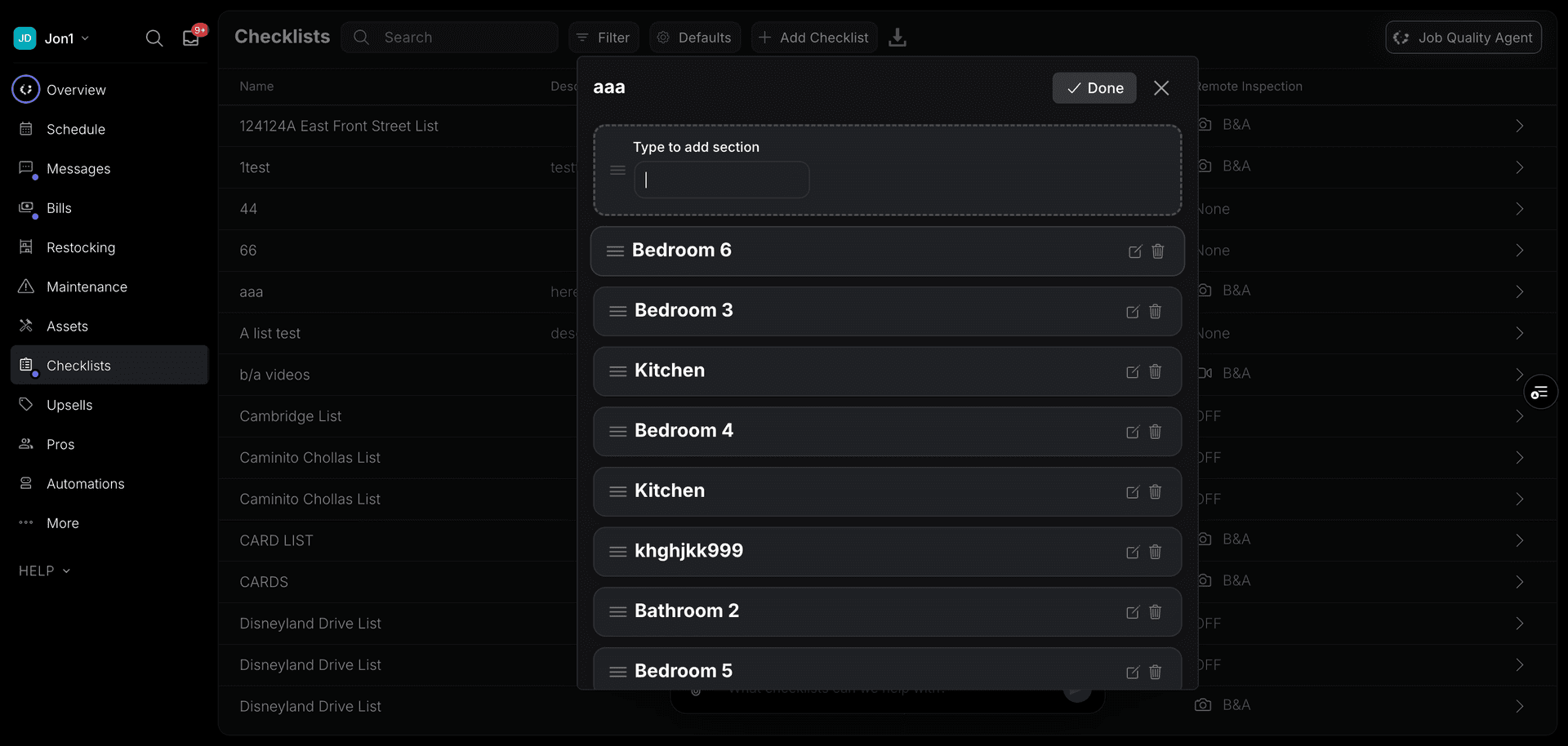Open the 124124A East Front Street row chevron
1568x746 pixels.
(x=1519, y=126)
